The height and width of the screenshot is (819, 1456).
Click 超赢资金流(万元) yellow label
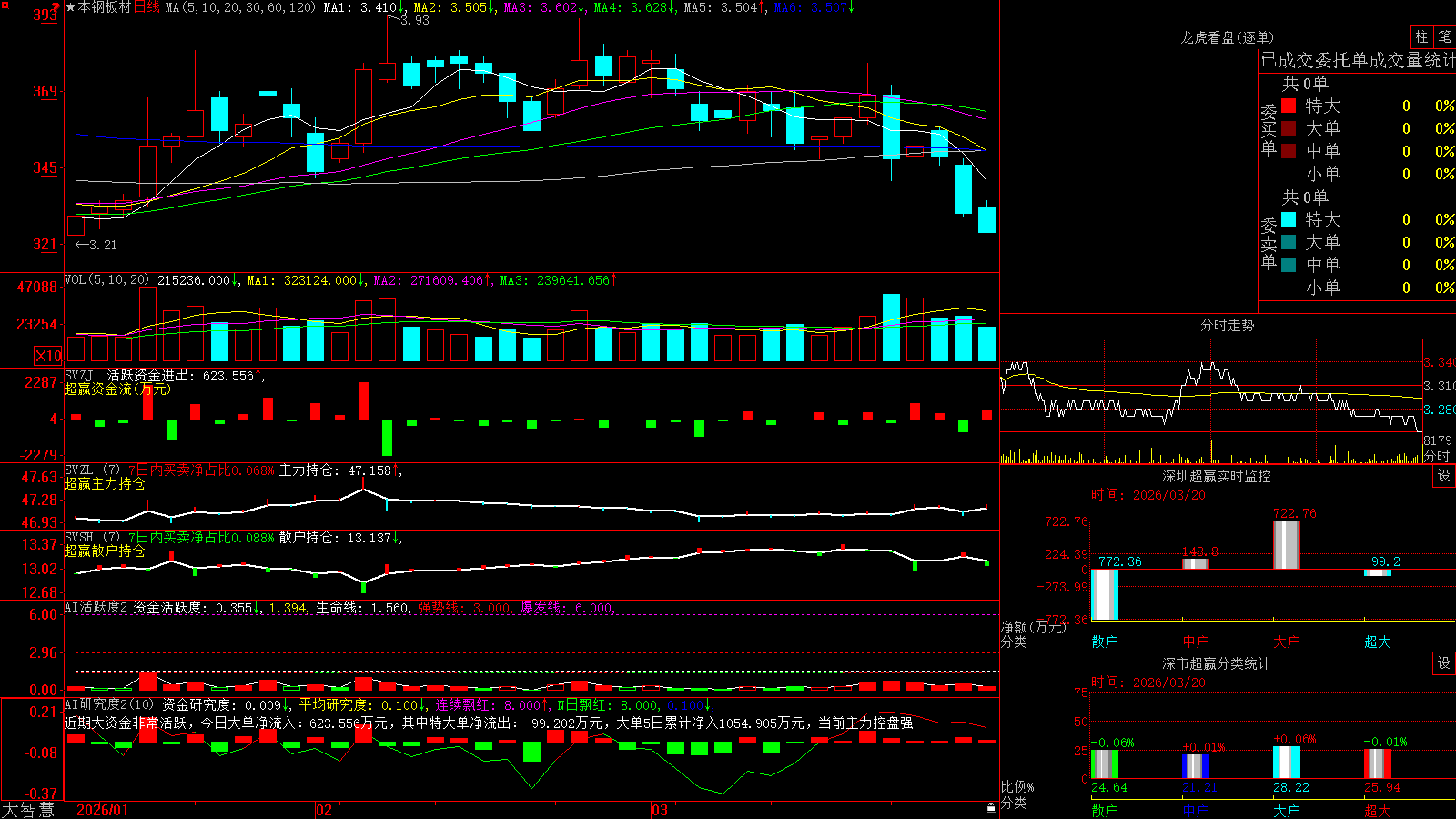coord(117,389)
